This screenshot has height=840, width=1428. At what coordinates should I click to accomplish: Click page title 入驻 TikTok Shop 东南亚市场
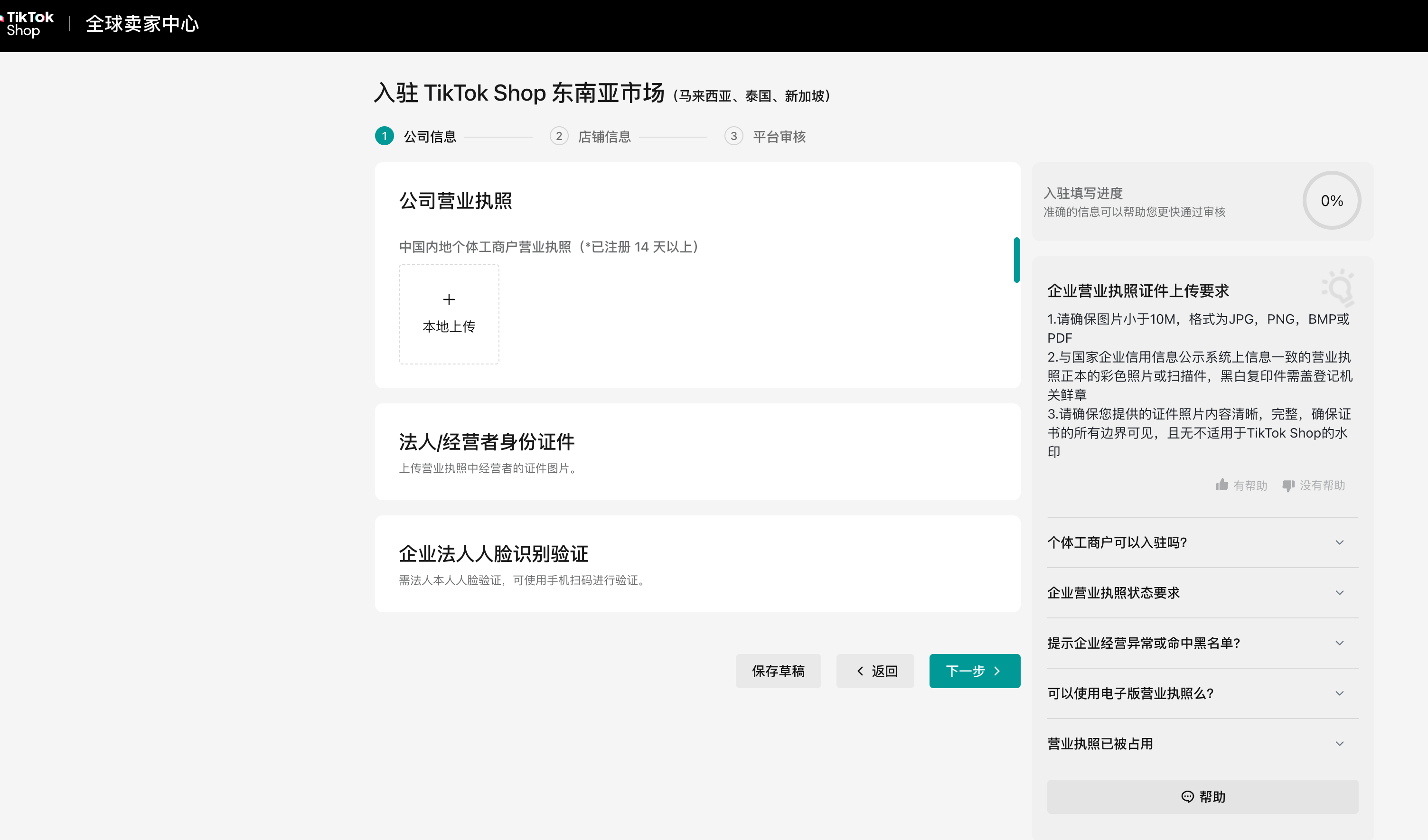tap(519, 93)
